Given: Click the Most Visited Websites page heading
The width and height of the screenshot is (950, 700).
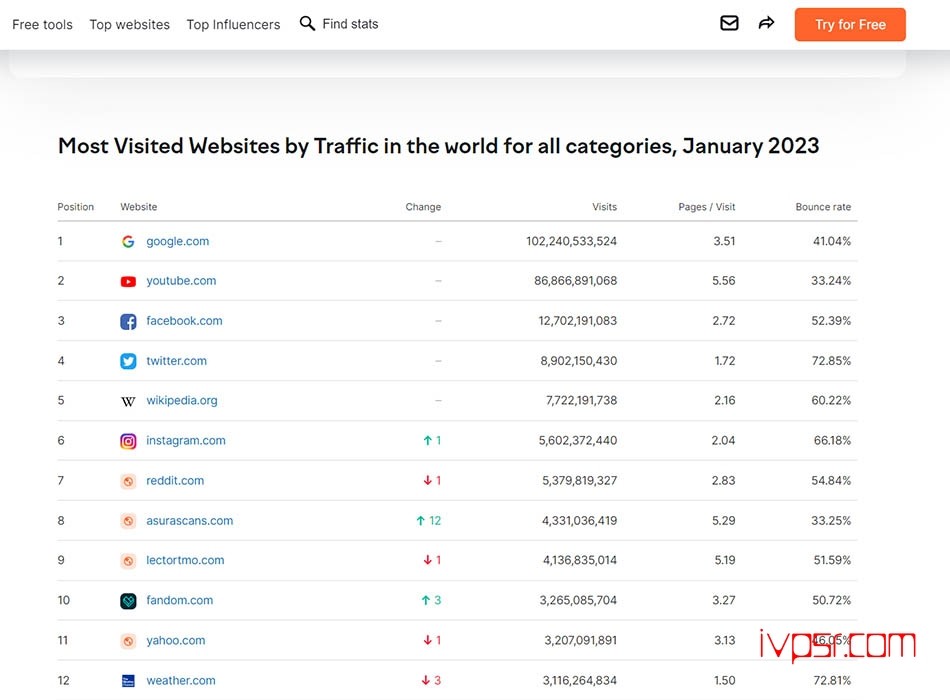Looking at the screenshot, I should pos(439,146).
